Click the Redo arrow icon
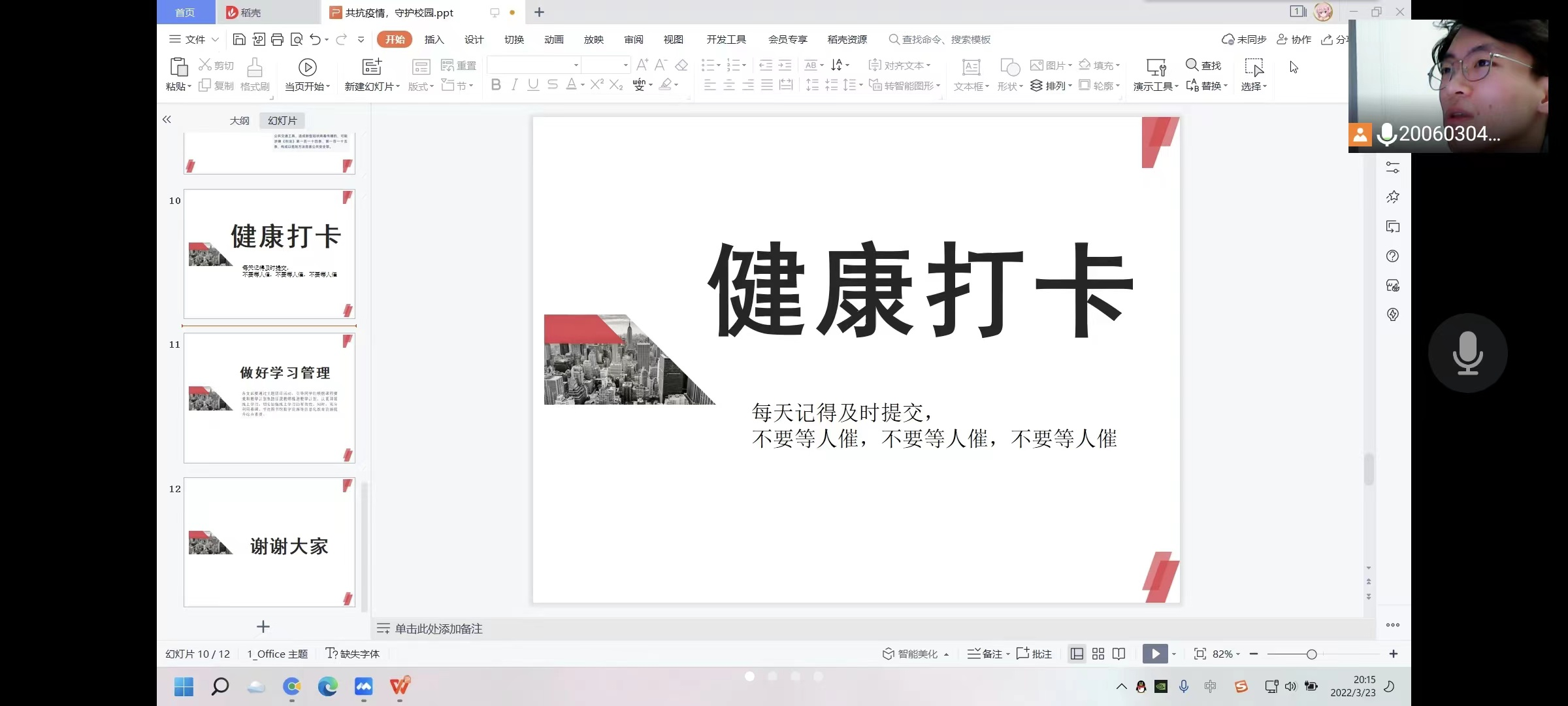This screenshot has width=1568, height=706. 340,39
